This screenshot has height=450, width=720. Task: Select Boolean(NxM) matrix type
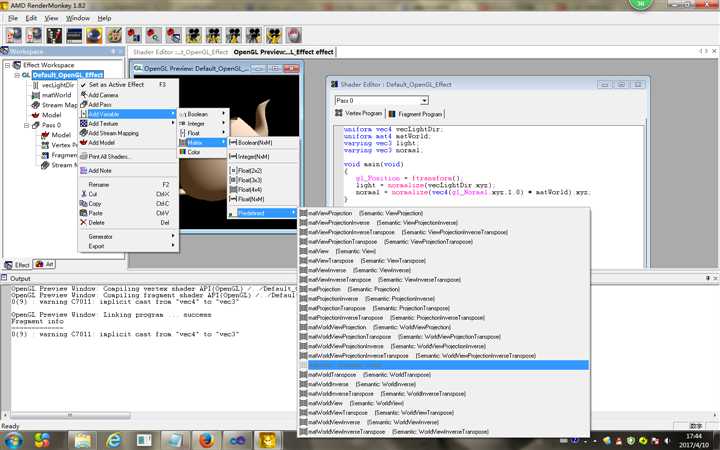264,142
